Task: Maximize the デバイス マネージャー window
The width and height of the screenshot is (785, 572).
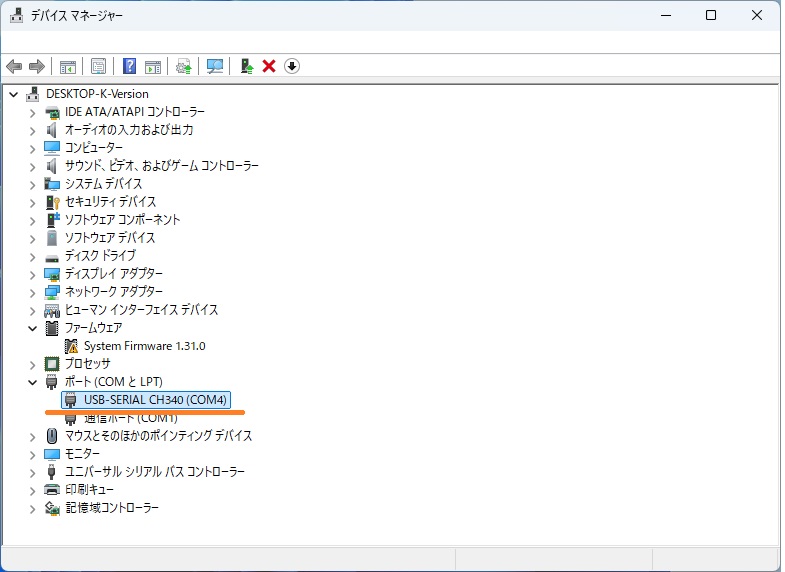Action: click(711, 15)
